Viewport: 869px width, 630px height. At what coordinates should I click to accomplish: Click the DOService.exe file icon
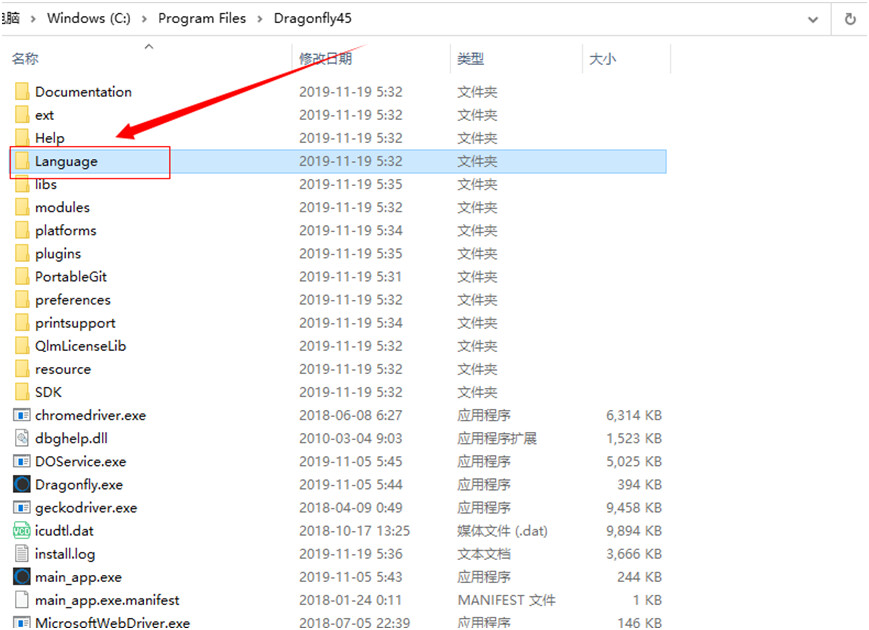(x=22, y=462)
